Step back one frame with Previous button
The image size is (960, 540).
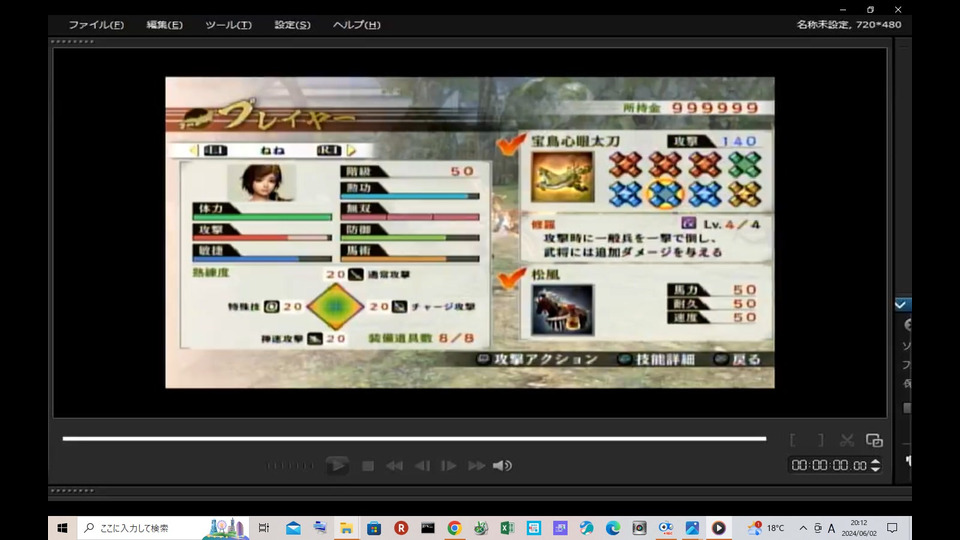422,466
